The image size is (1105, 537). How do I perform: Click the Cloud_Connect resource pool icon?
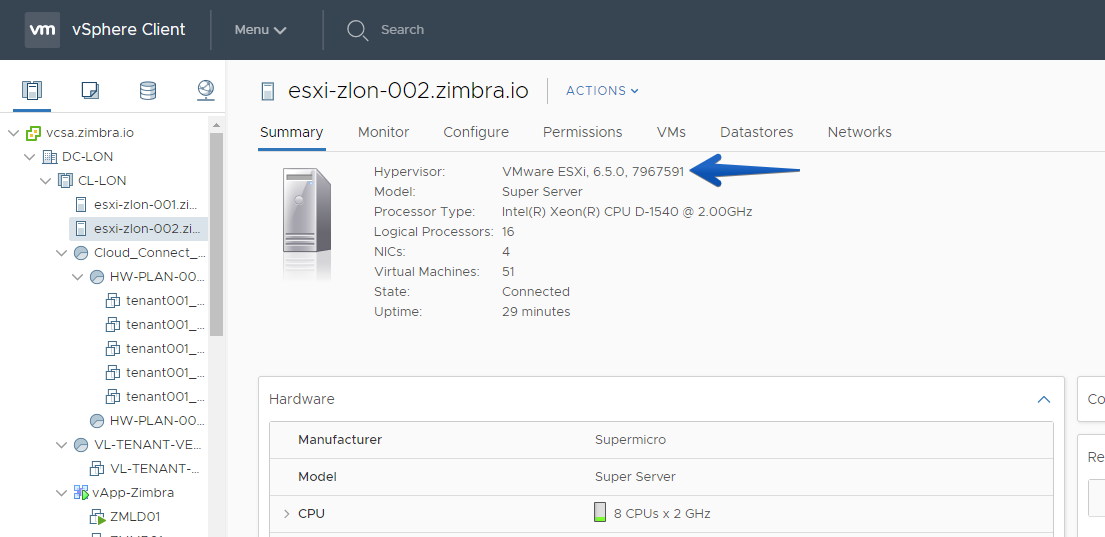pos(81,253)
